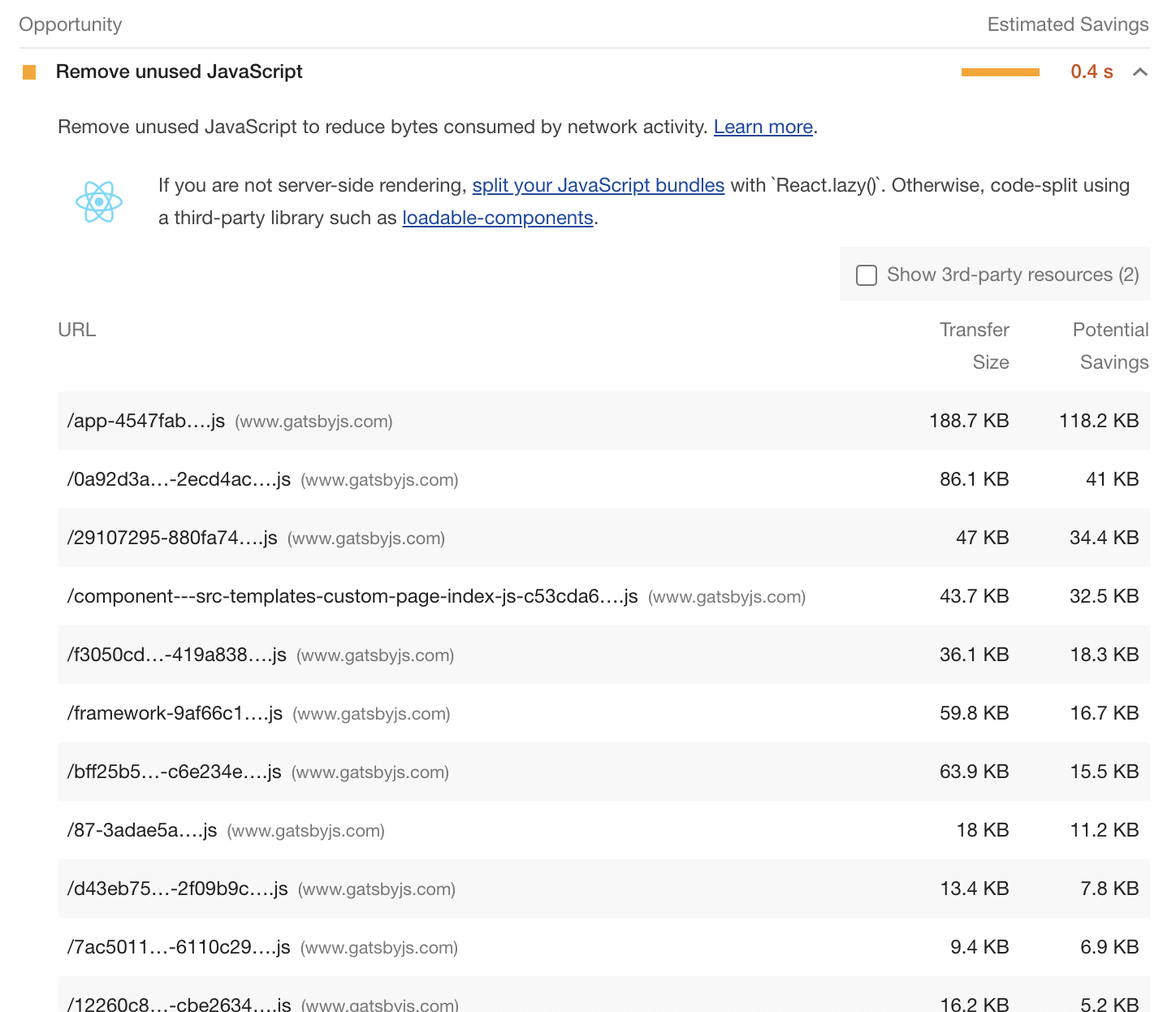
Task: Follow the loadable-components link
Action: (497, 218)
